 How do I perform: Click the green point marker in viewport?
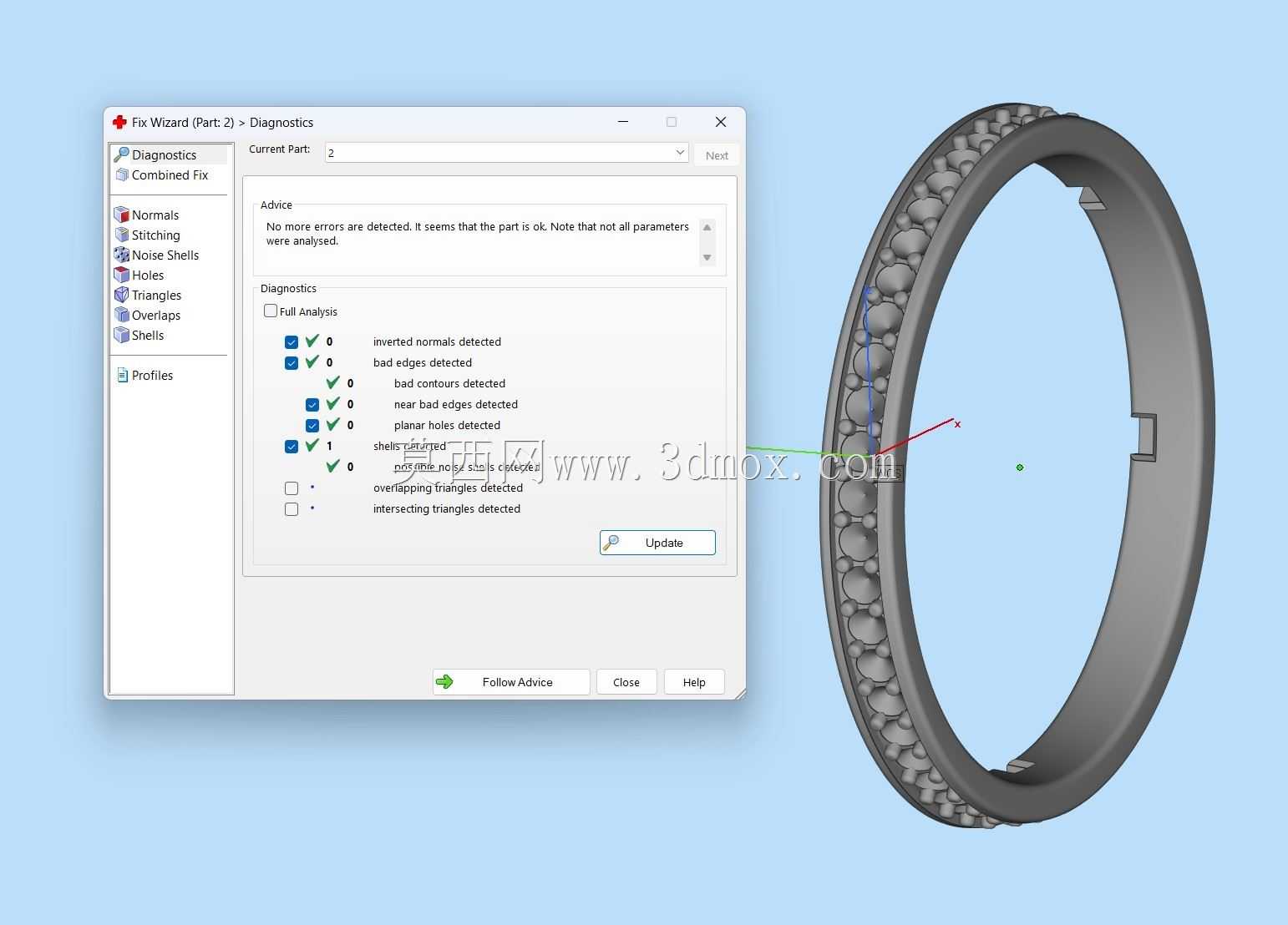tap(1020, 468)
